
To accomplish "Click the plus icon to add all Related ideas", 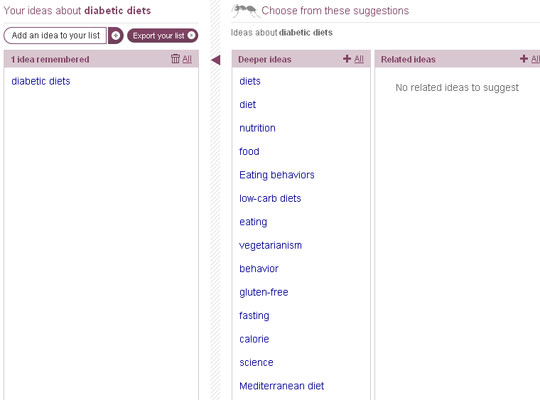I will pos(524,59).
